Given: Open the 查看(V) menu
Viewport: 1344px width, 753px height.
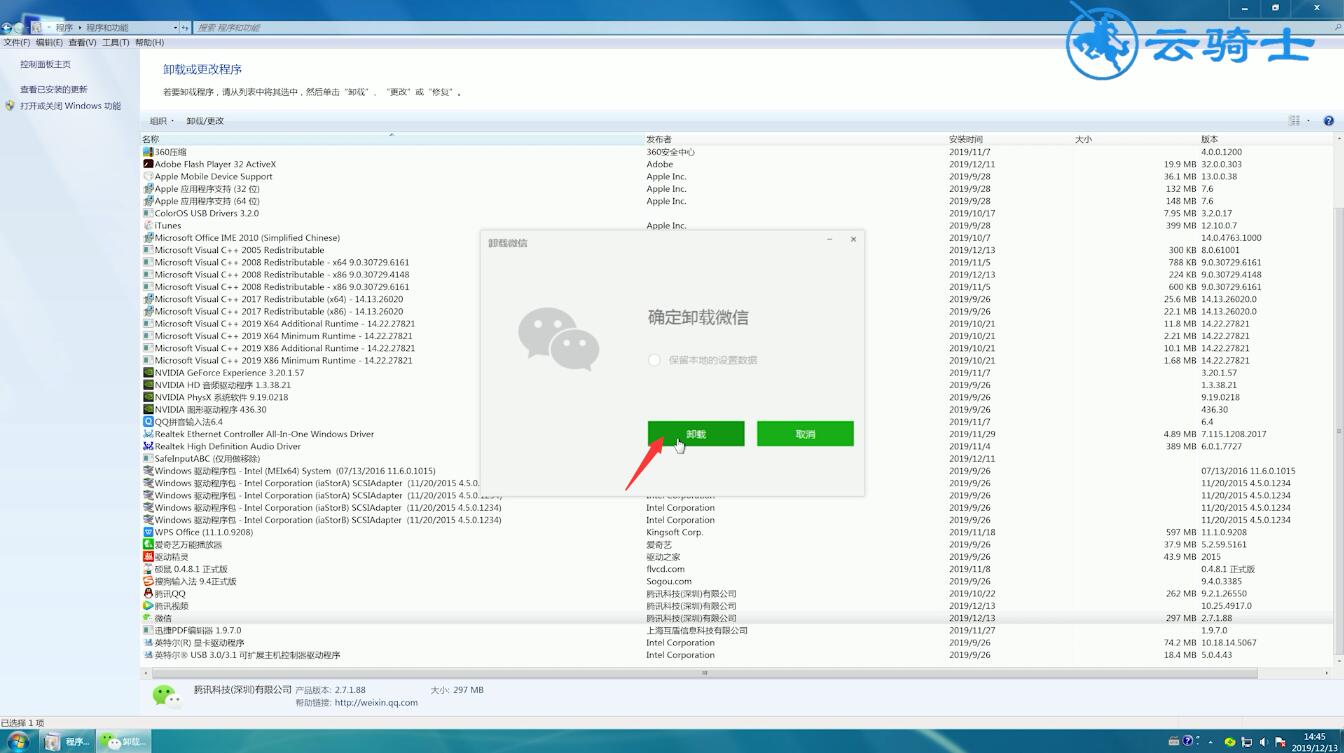Looking at the screenshot, I should pyautogui.click(x=82, y=43).
